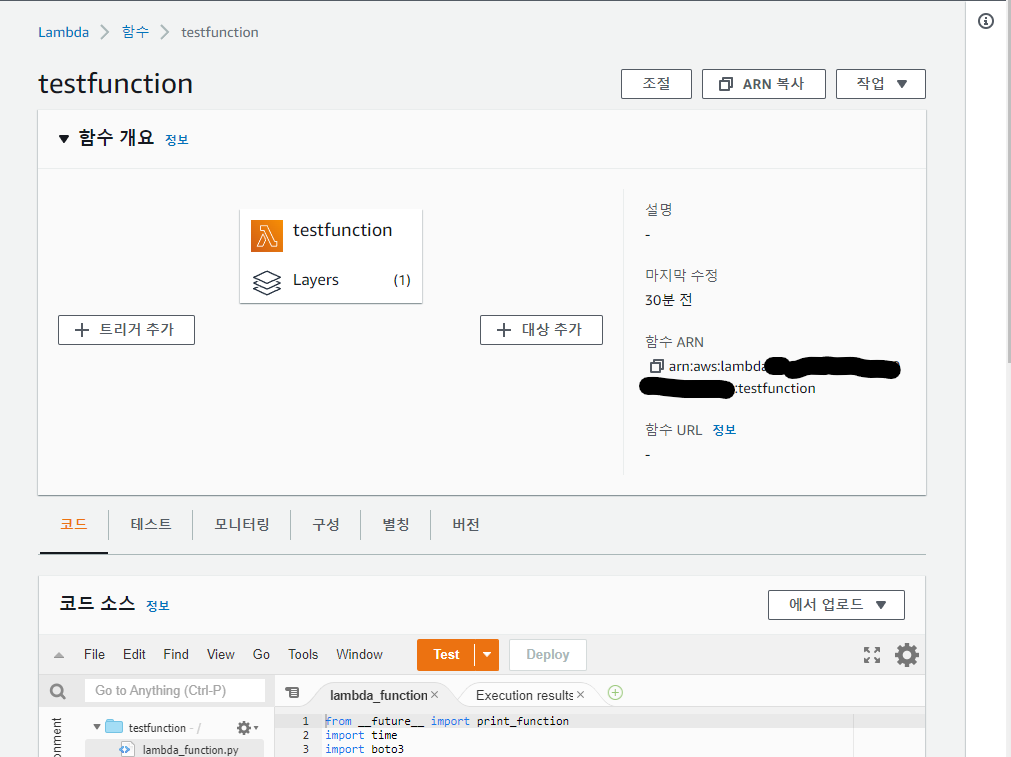Open the Tools menu in editor
This screenshot has height=757, width=1011.
pyautogui.click(x=303, y=654)
